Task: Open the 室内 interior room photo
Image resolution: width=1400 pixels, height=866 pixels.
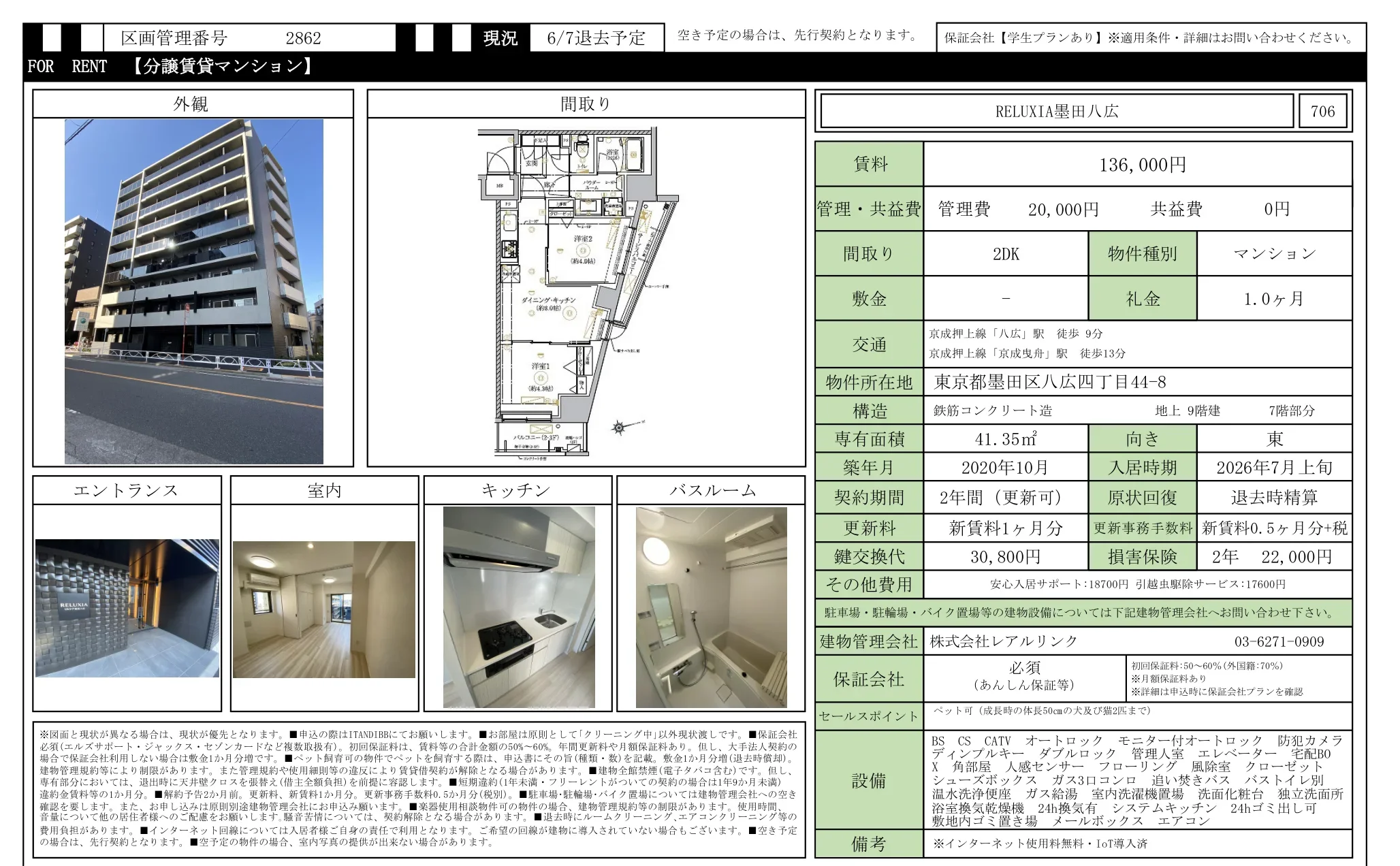Action: pos(324,609)
